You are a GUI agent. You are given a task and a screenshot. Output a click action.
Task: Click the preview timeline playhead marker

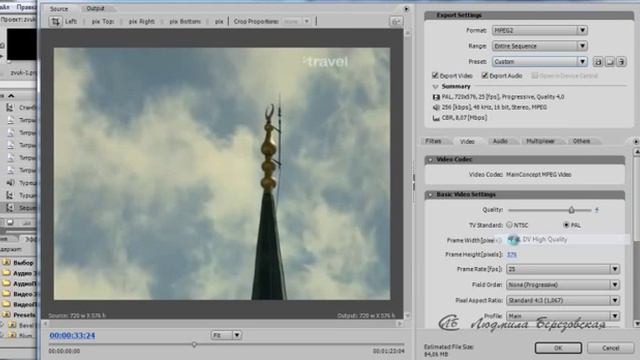coord(194,344)
